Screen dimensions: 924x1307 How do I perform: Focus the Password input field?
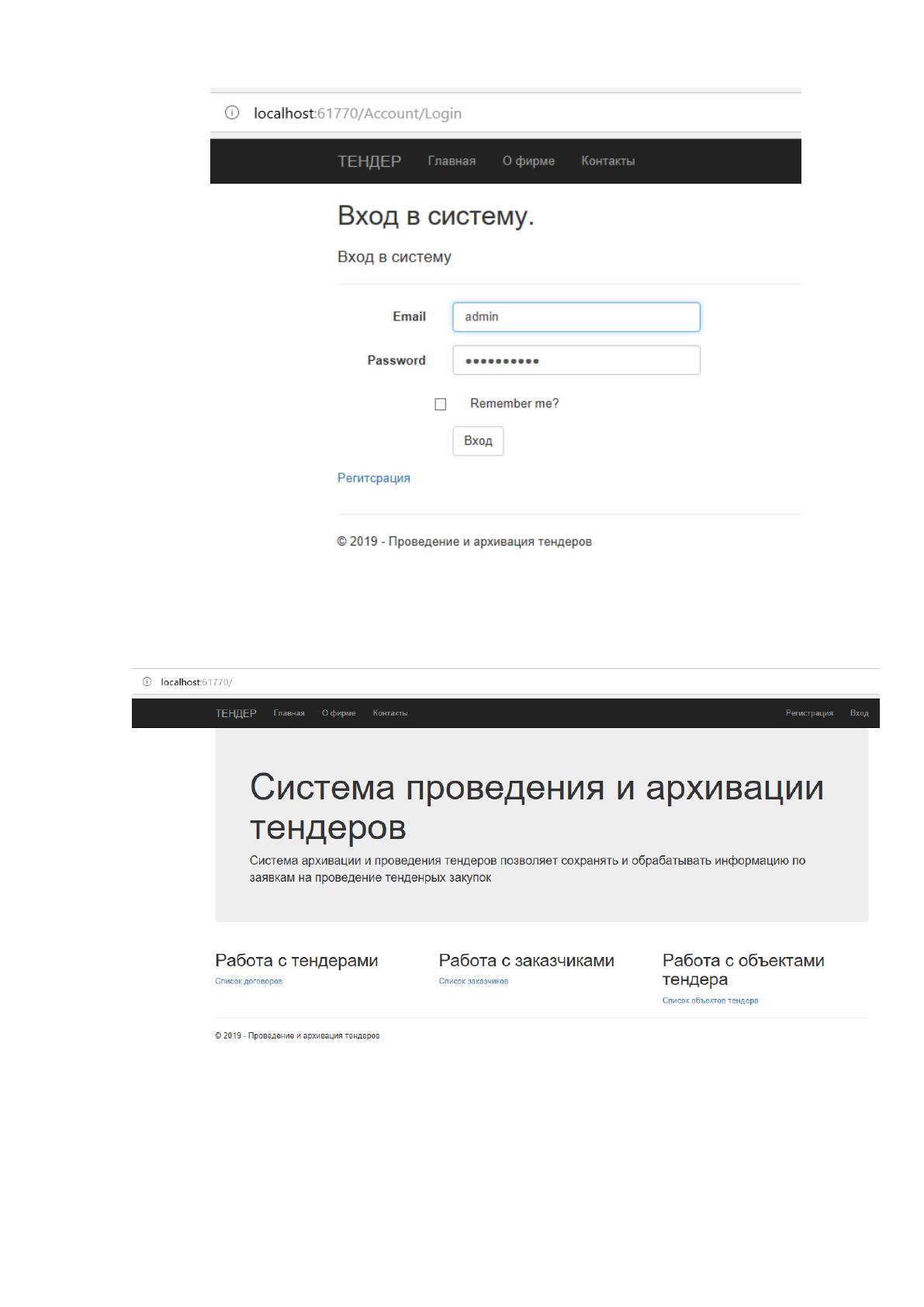pos(576,360)
